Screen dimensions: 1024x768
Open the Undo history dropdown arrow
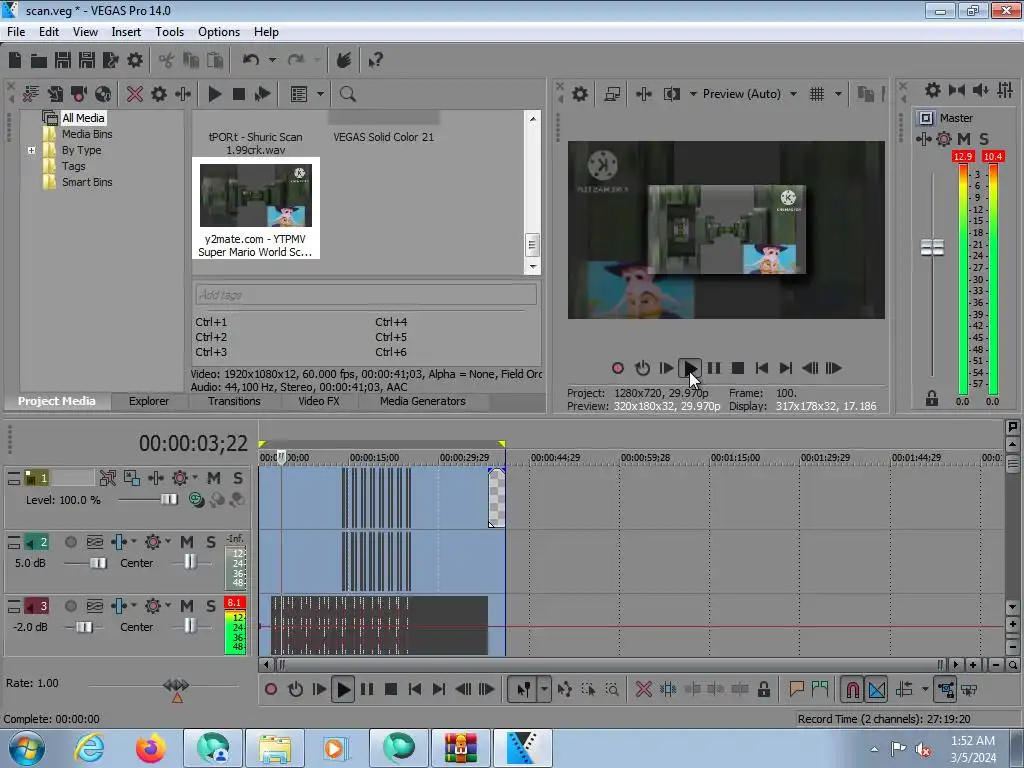tap(272, 61)
